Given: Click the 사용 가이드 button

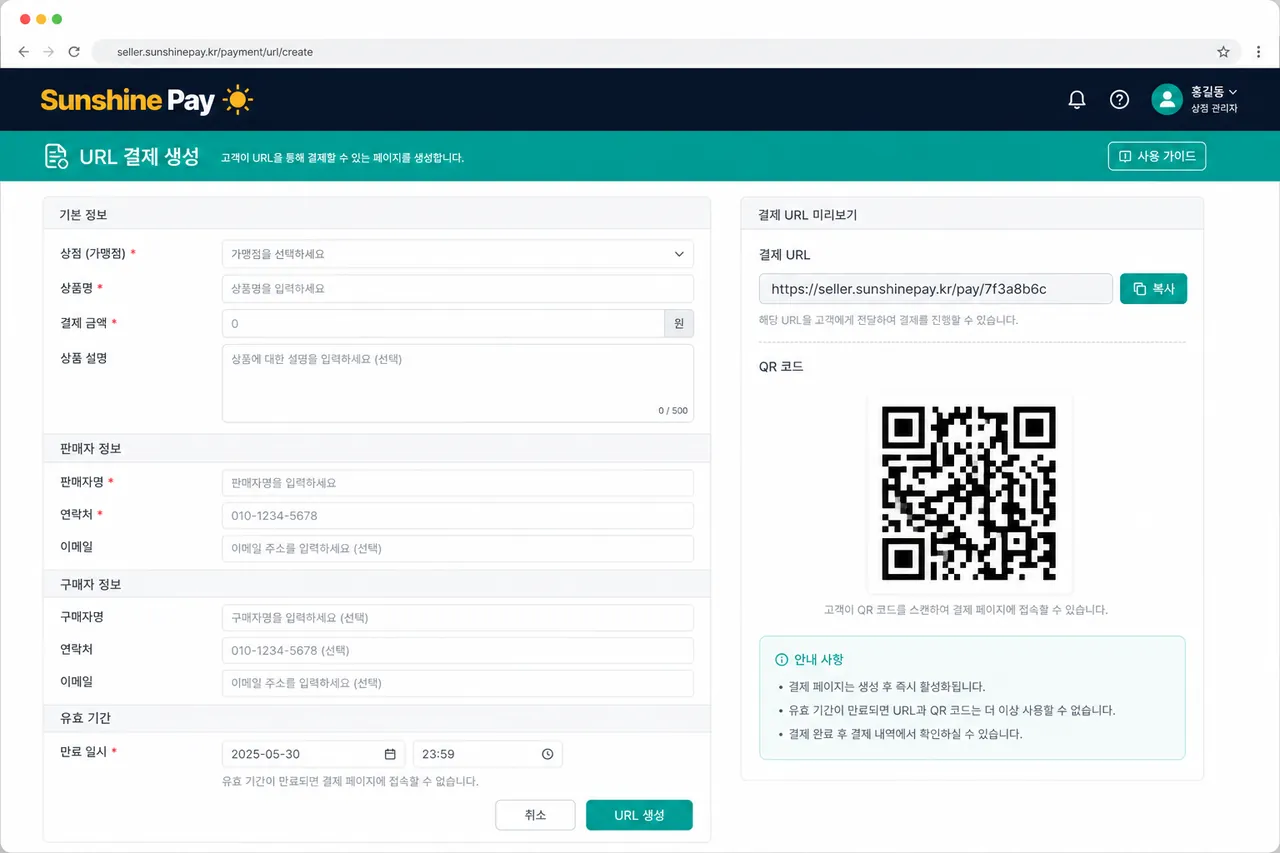Looking at the screenshot, I should 1157,156.
